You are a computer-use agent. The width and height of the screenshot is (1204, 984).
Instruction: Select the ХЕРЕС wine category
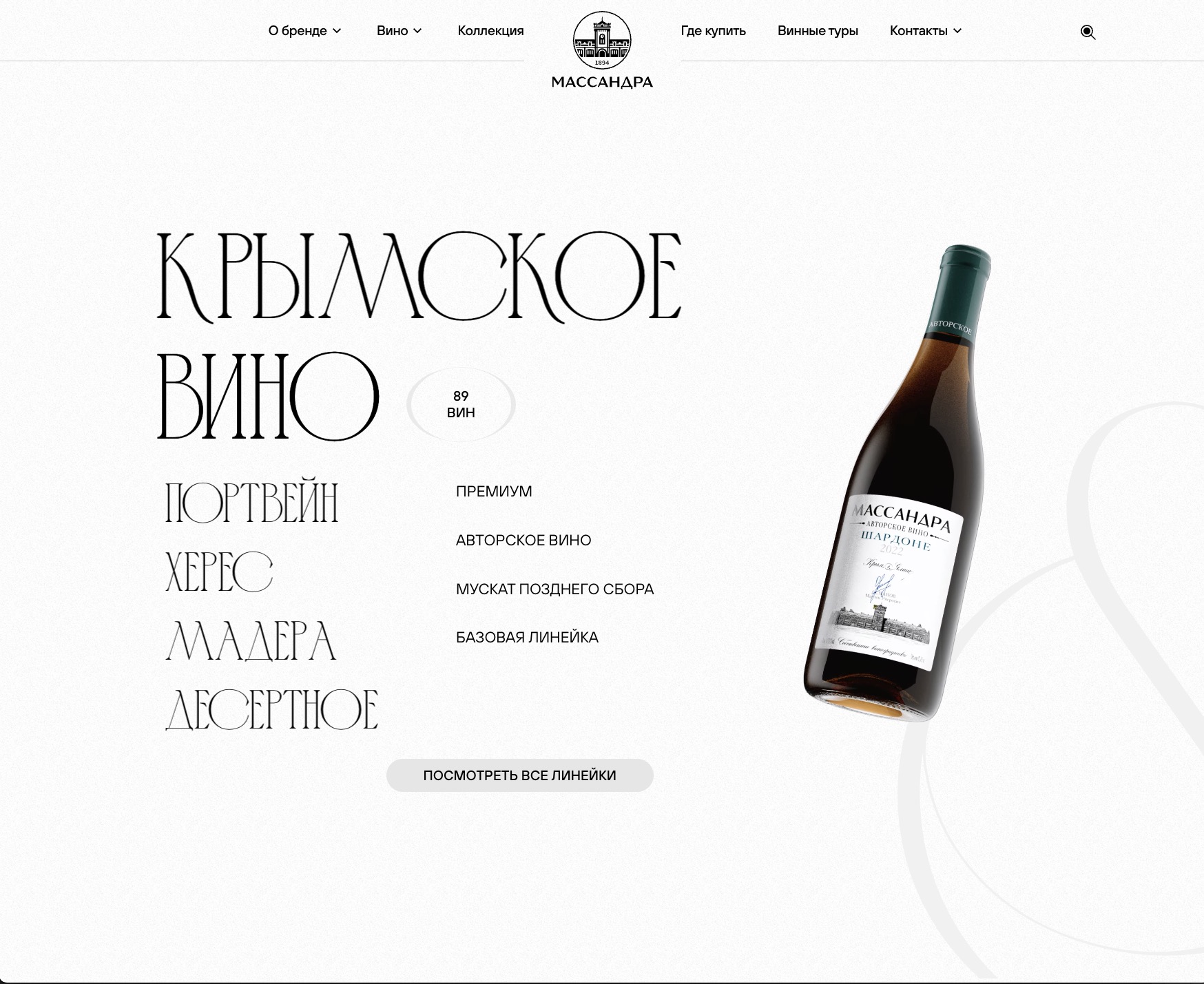point(219,572)
